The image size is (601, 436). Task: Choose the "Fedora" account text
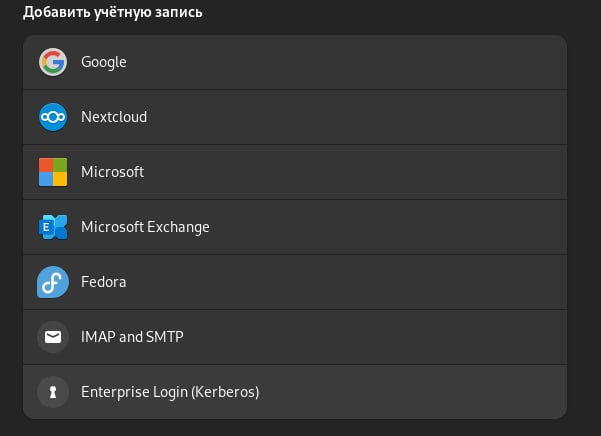tap(104, 282)
